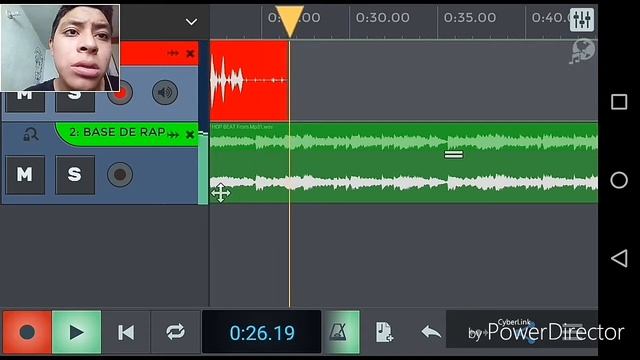640x360 pixels.
Task: Tap the lock icon on BASE DE RAP track
Action: pos(30,134)
